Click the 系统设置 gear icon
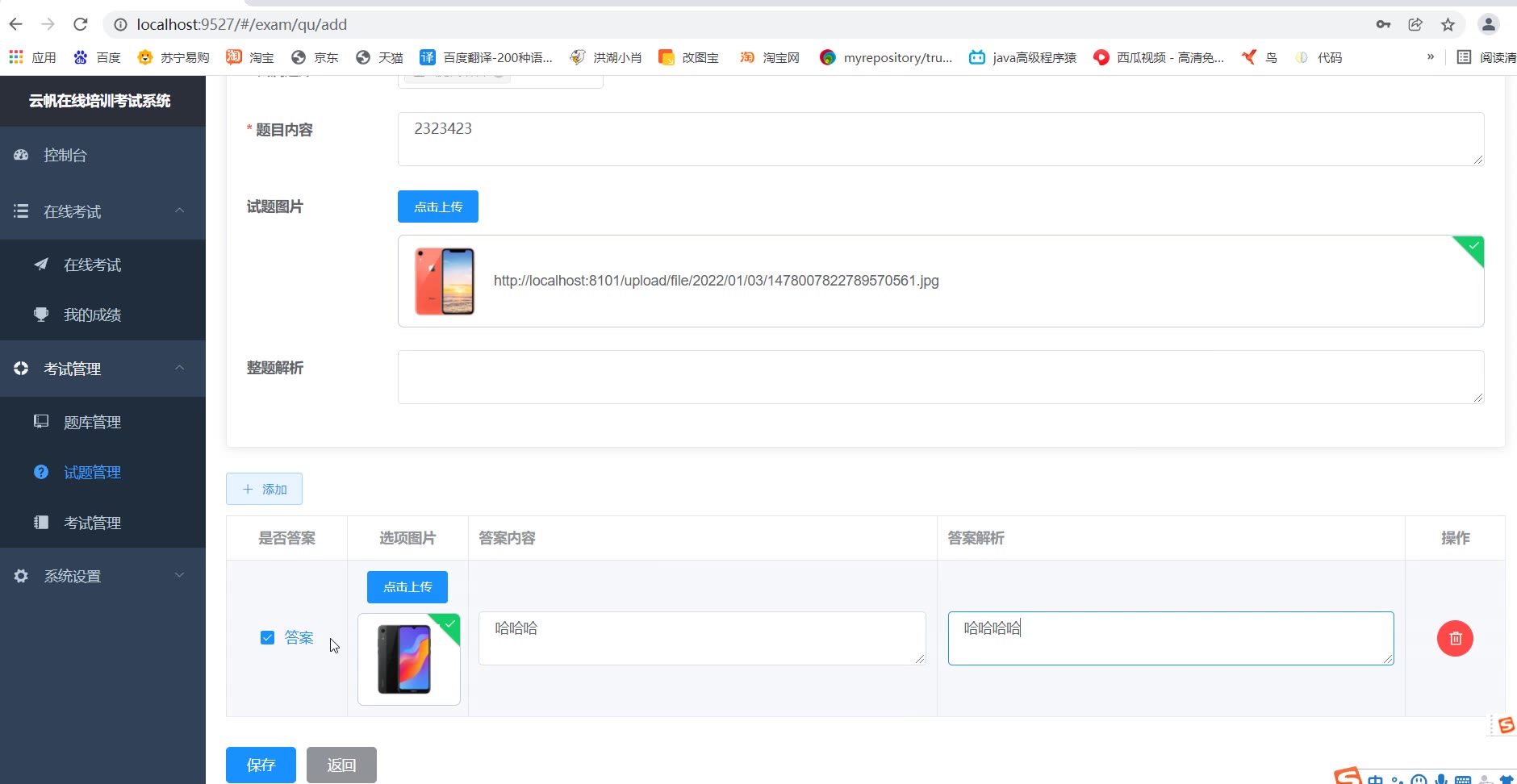 (x=21, y=576)
